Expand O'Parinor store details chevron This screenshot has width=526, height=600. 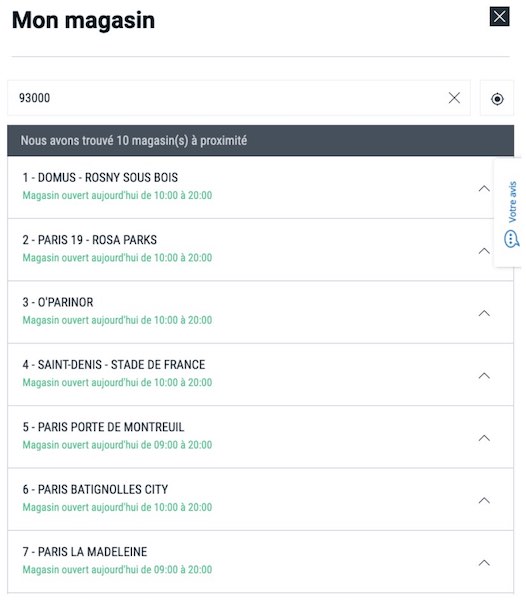coord(484,313)
